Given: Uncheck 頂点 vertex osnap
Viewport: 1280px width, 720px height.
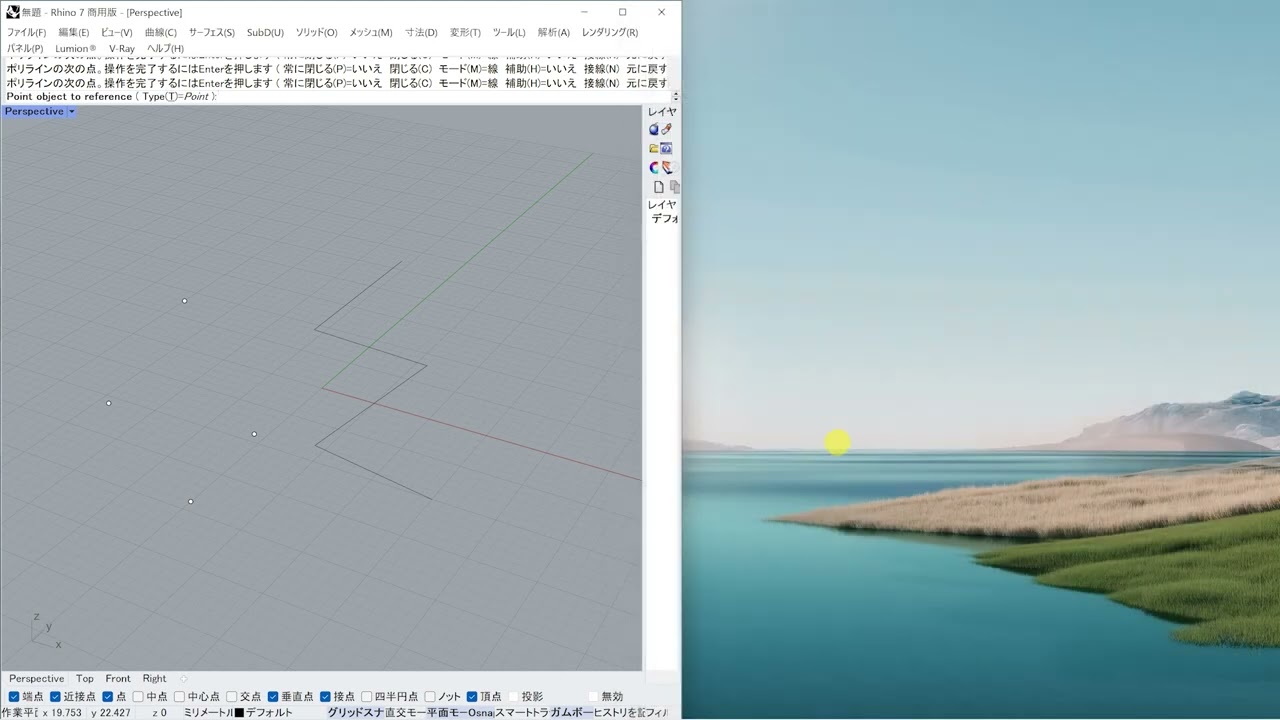Looking at the screenshot, I should (x=472, y=697).
